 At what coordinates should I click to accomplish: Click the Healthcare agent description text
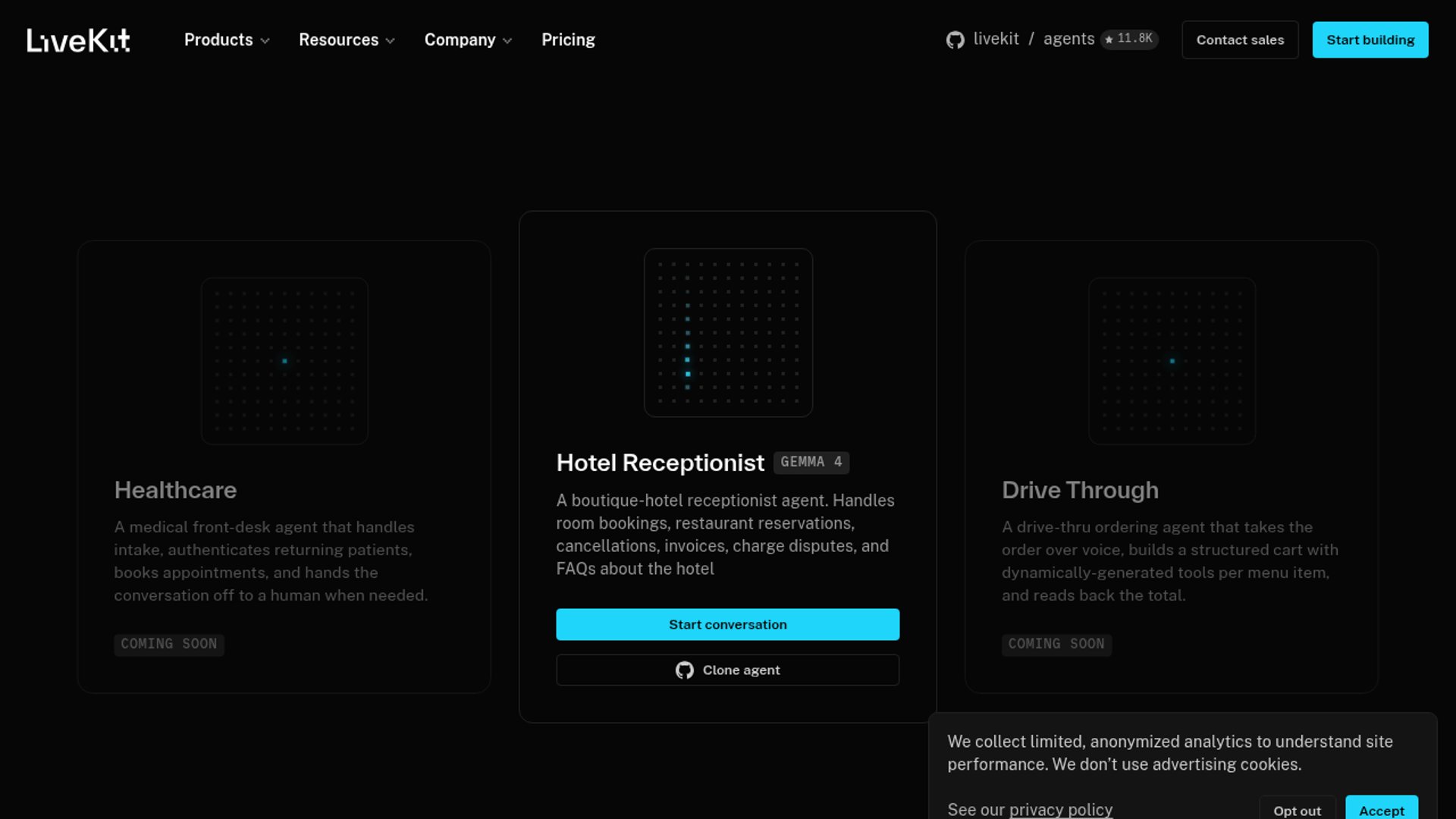271,561
